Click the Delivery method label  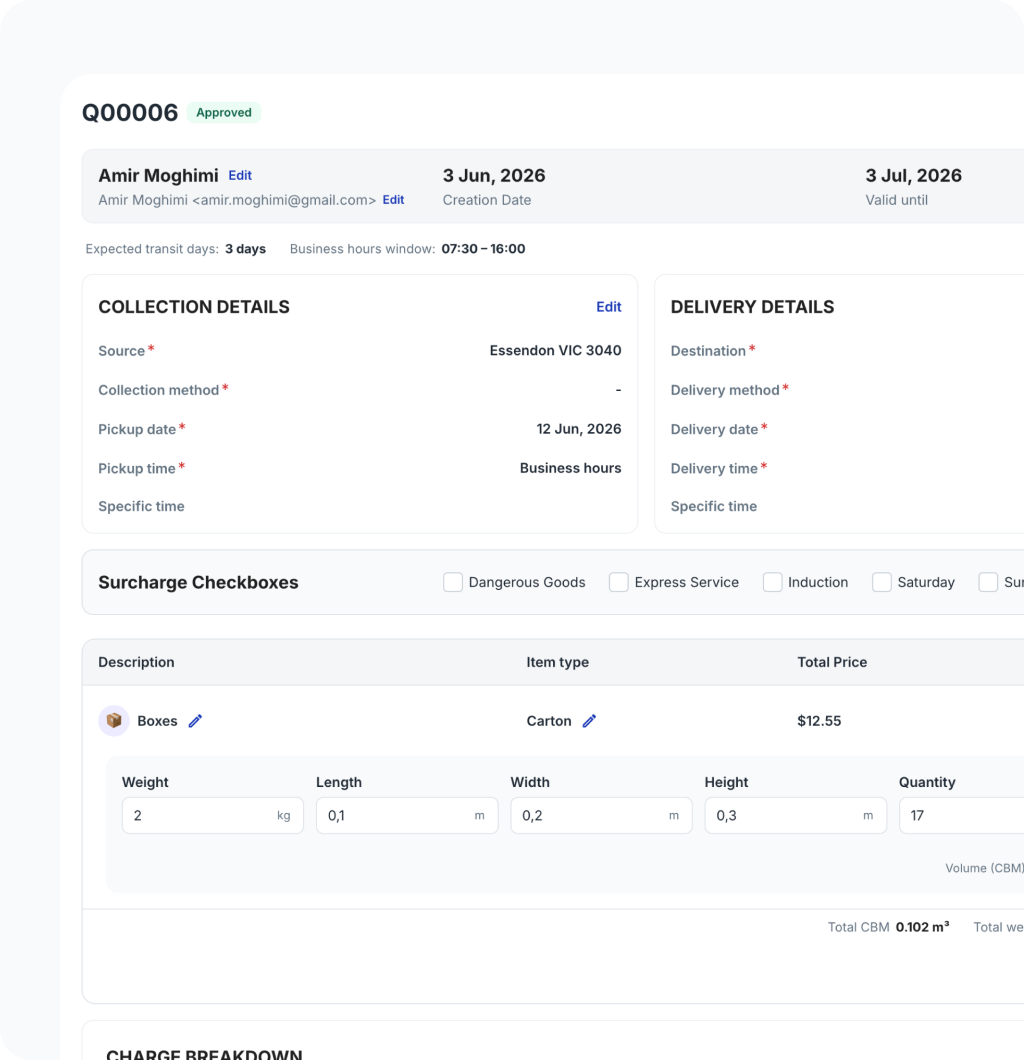(x=725, y=390)
